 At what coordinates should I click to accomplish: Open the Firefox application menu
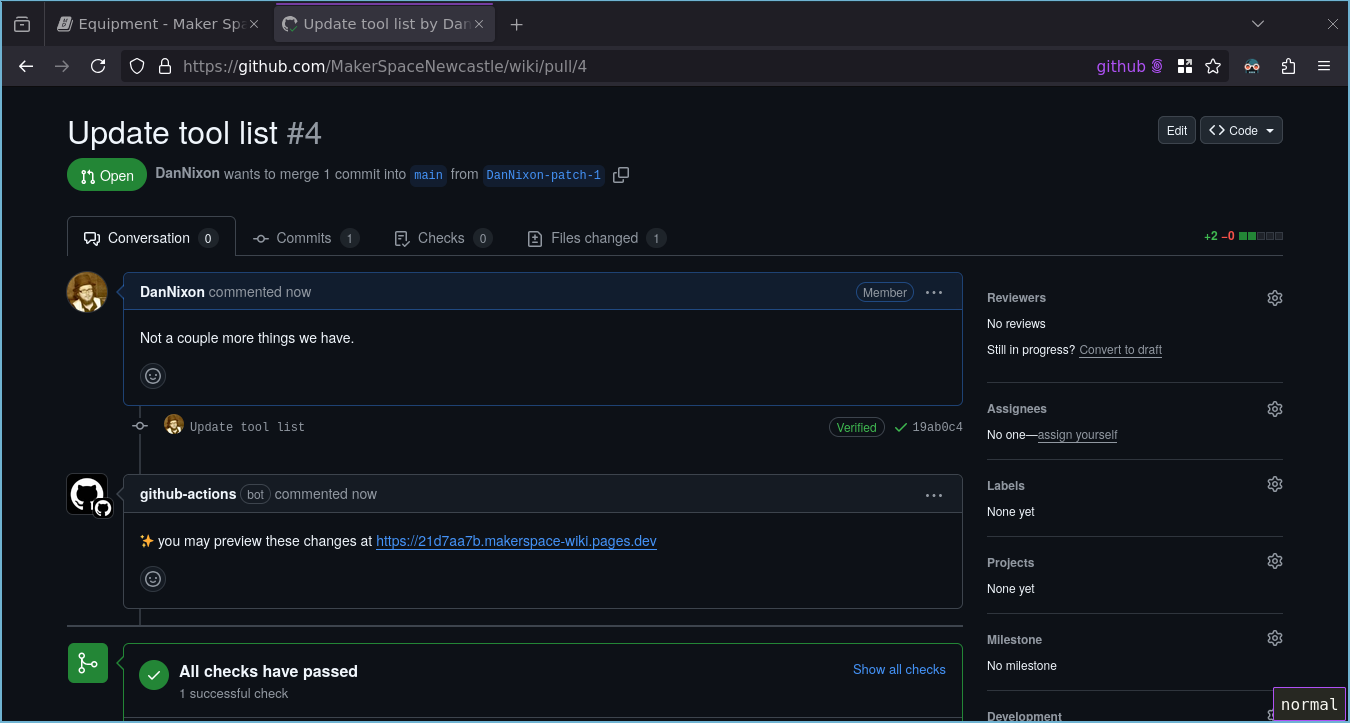[x=1324, y=66]
